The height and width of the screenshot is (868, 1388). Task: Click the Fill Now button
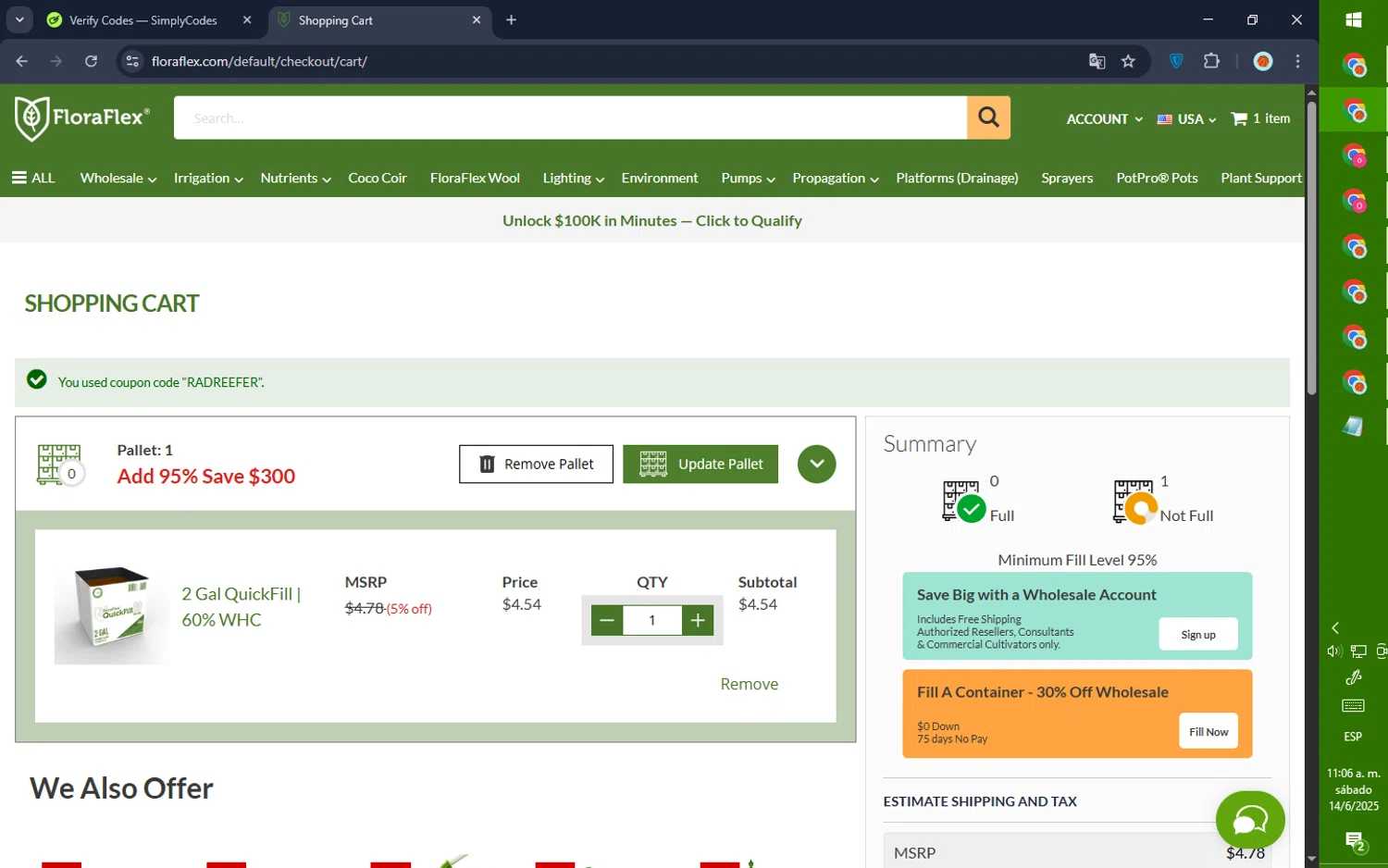(x=1208, y=731)
